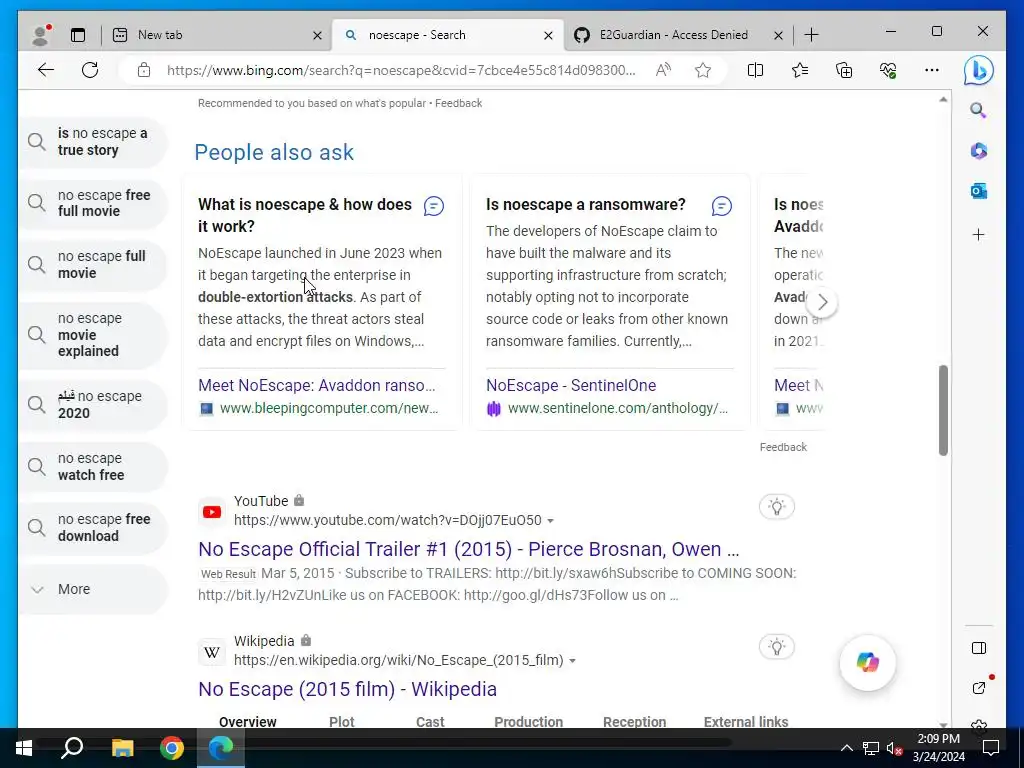The image size is (1024, 768).
Task: Activate the Read aloud icon
Action: click(x=663, y=70)
